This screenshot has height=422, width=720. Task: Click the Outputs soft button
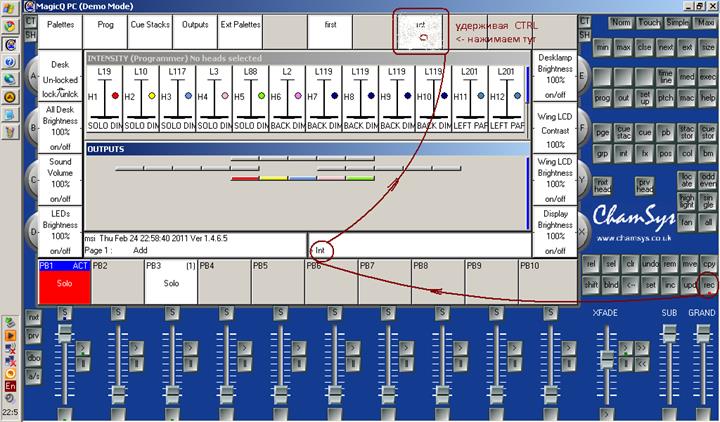(x=195, y=32)
